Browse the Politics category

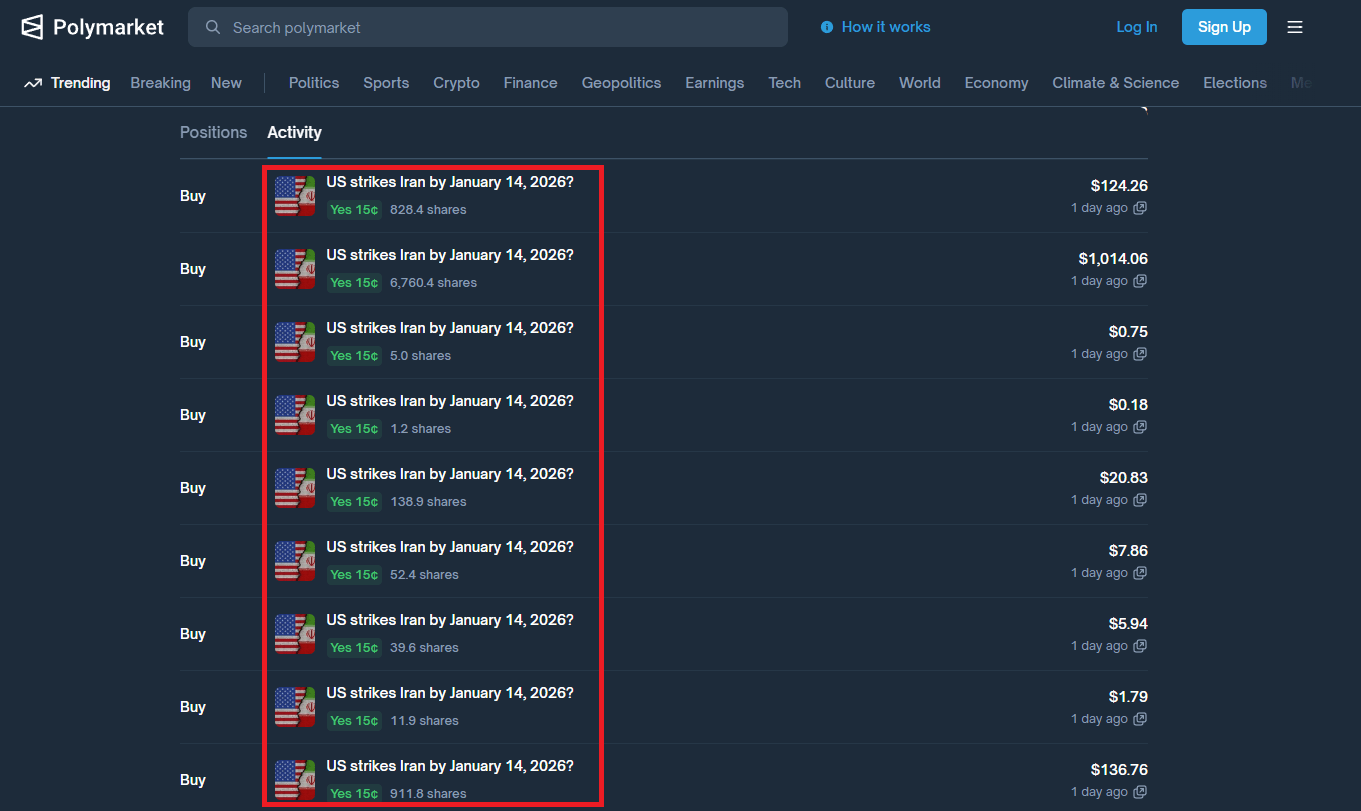click(x=314, y=83)
